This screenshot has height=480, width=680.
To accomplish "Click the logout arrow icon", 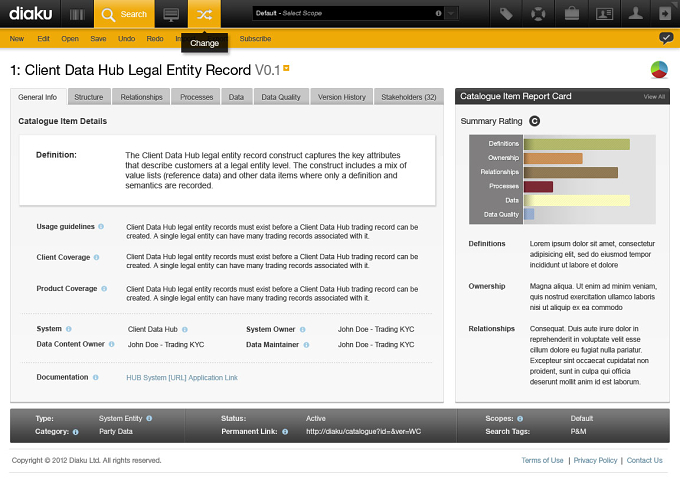I will coord(665,14).
